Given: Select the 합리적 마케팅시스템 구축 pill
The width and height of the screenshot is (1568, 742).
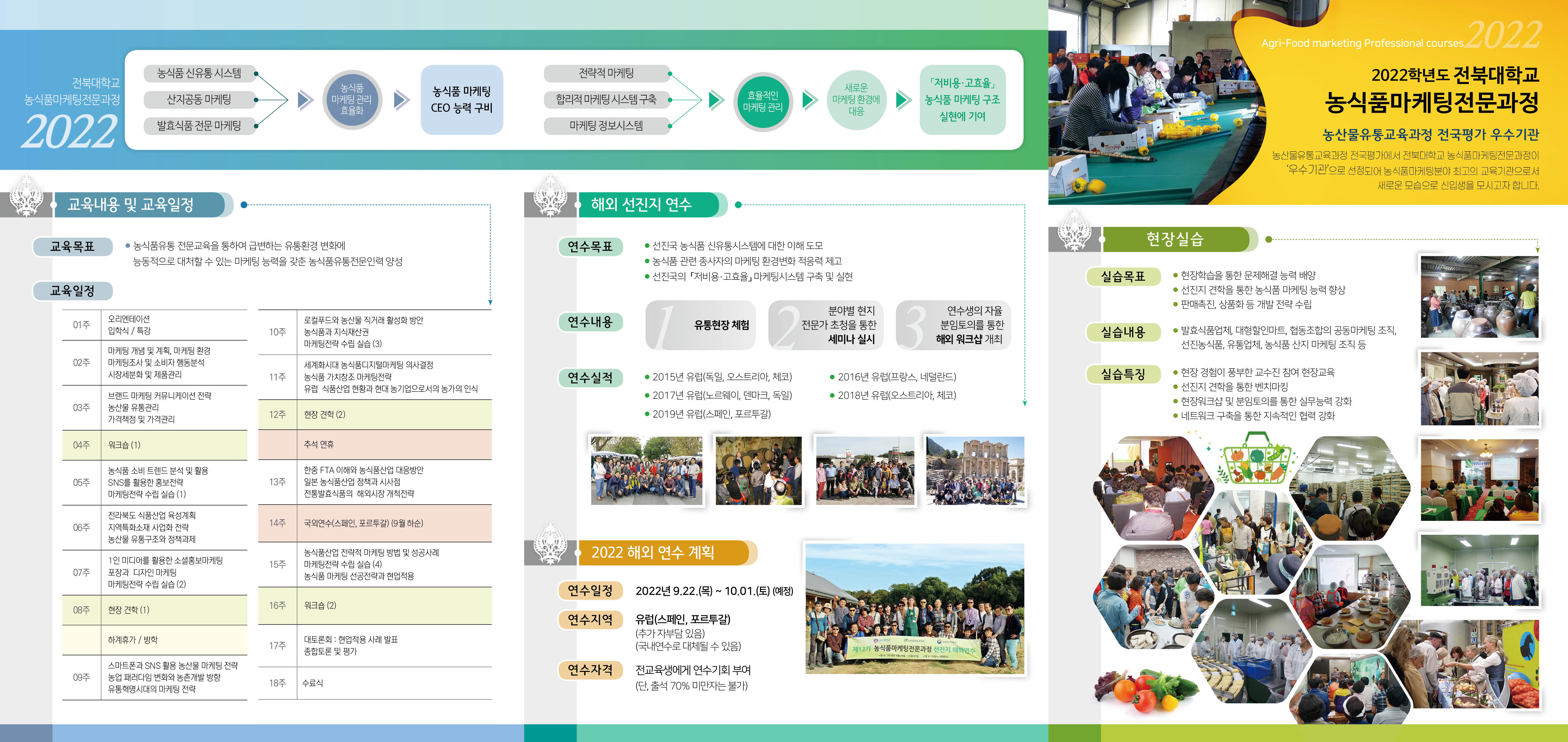Looking at the screenshot, I should (x=606, y=99).
